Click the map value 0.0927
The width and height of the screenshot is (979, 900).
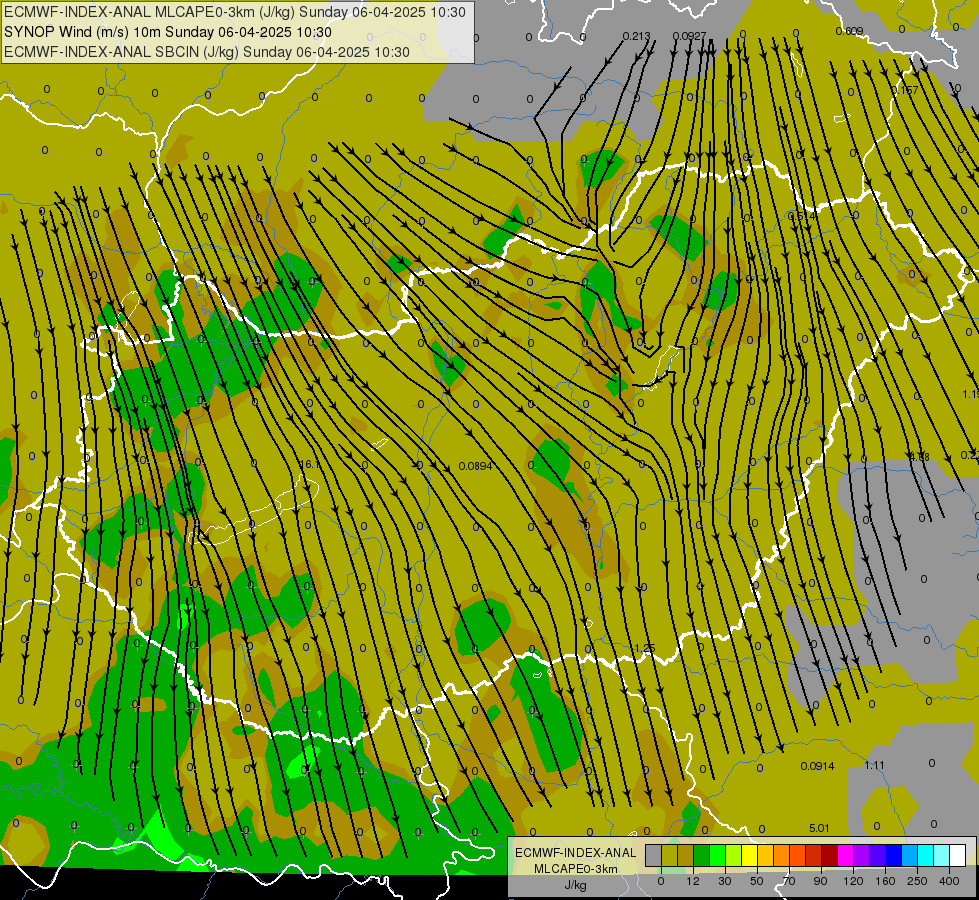[x=689, y=36]
